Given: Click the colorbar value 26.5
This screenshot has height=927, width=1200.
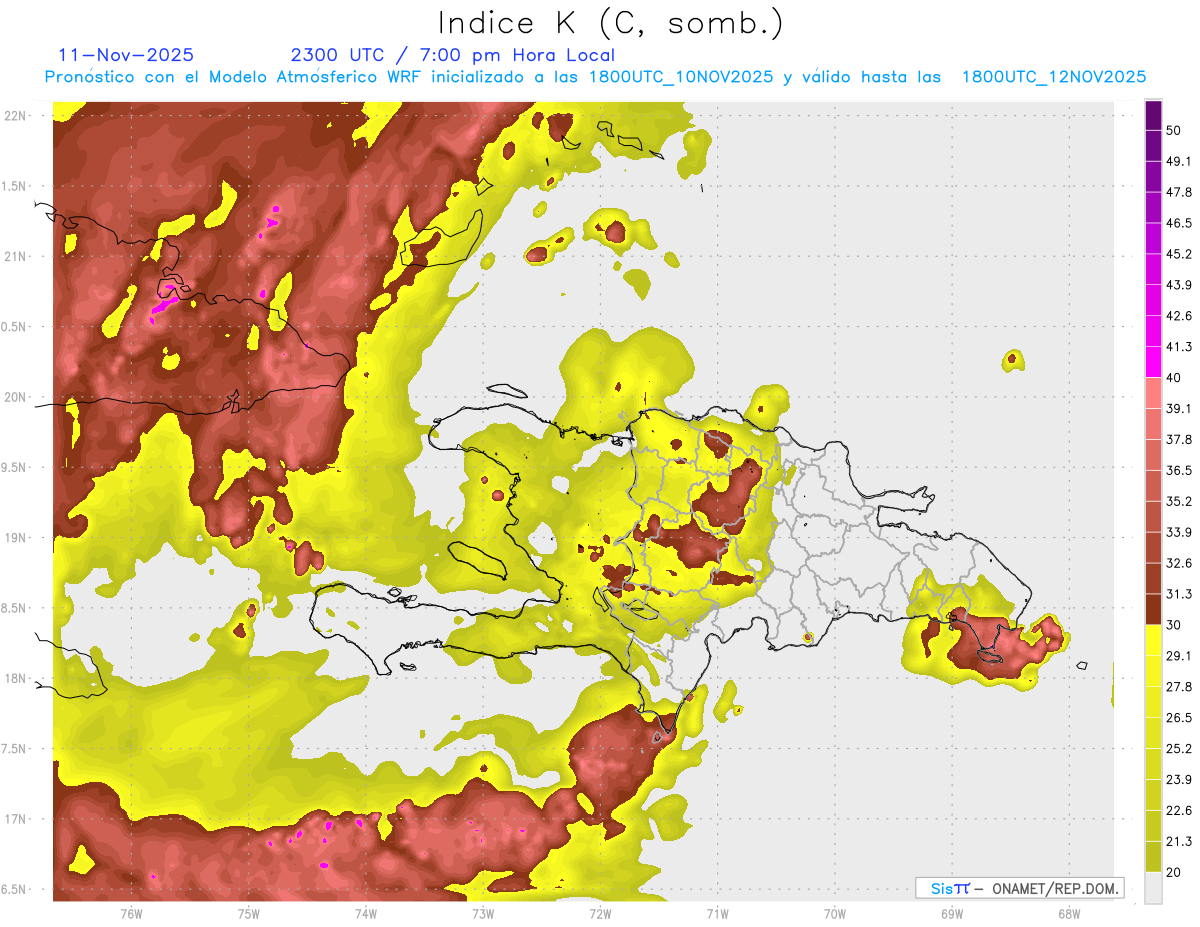Looking at the screenshot, I should [1179, 718].
